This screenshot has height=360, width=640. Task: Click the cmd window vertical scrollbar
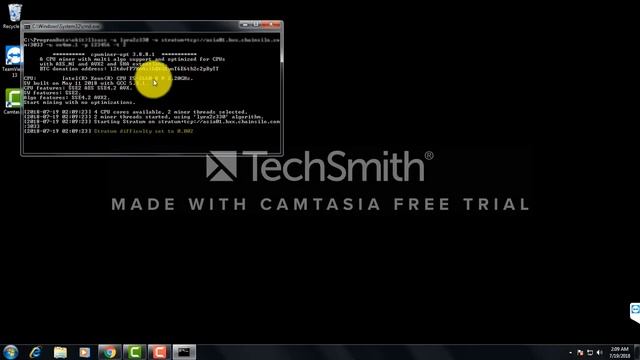pos(281,94)
